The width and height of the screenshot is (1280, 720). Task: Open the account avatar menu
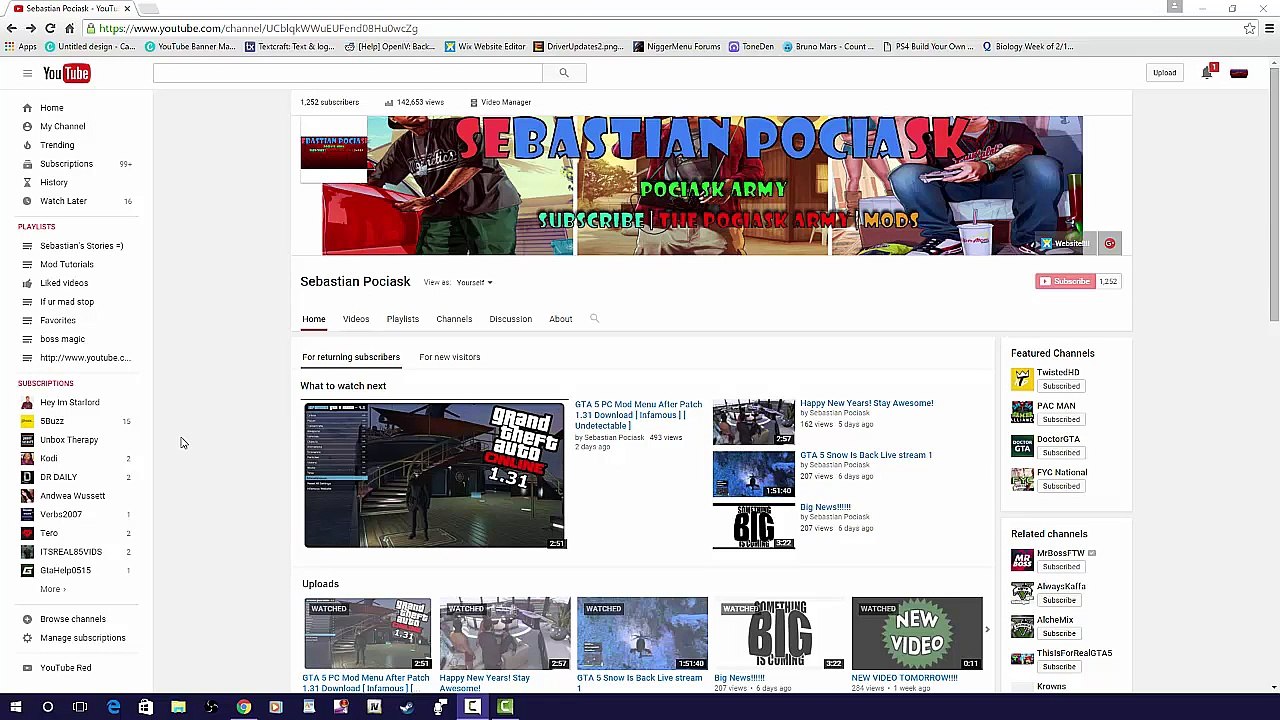click(x=1239, y=72)
